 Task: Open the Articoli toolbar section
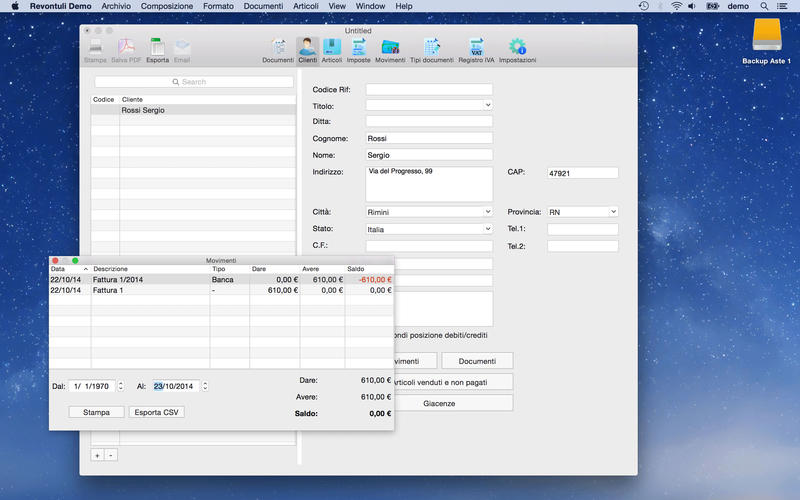pos(332,48)
